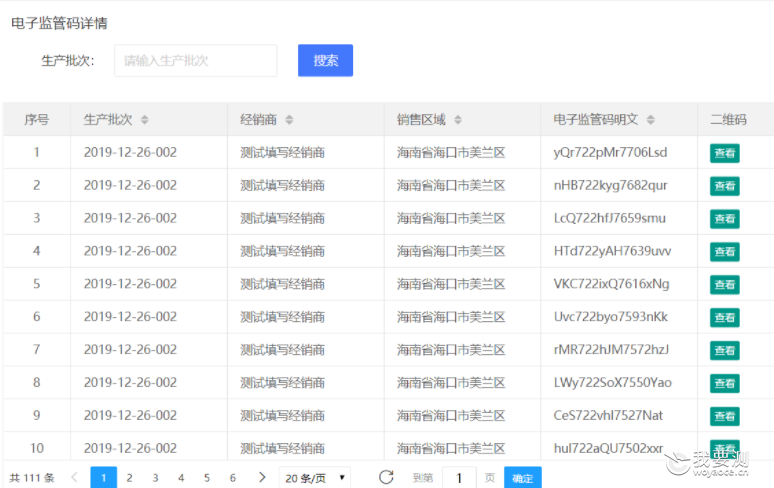The width and height of the screenshot is (774, 488).
Task: View QR code for HTd722yAH7639uvv
Action: click(x=725, y=252)
